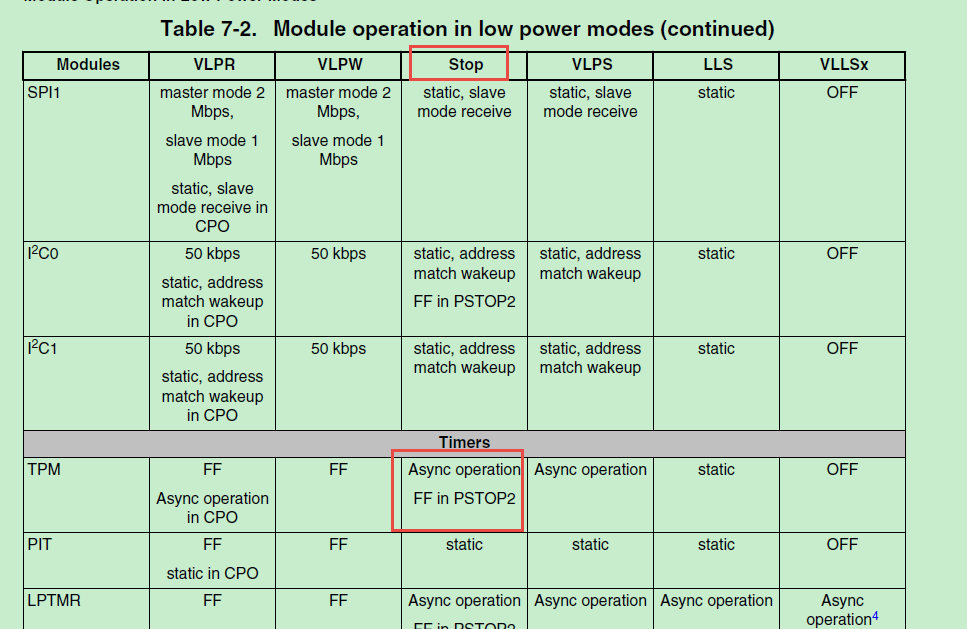Click 'OFF' in TPM VLLSx cell
This screenshot has width=967, height=629.
(x=842, y=469)
